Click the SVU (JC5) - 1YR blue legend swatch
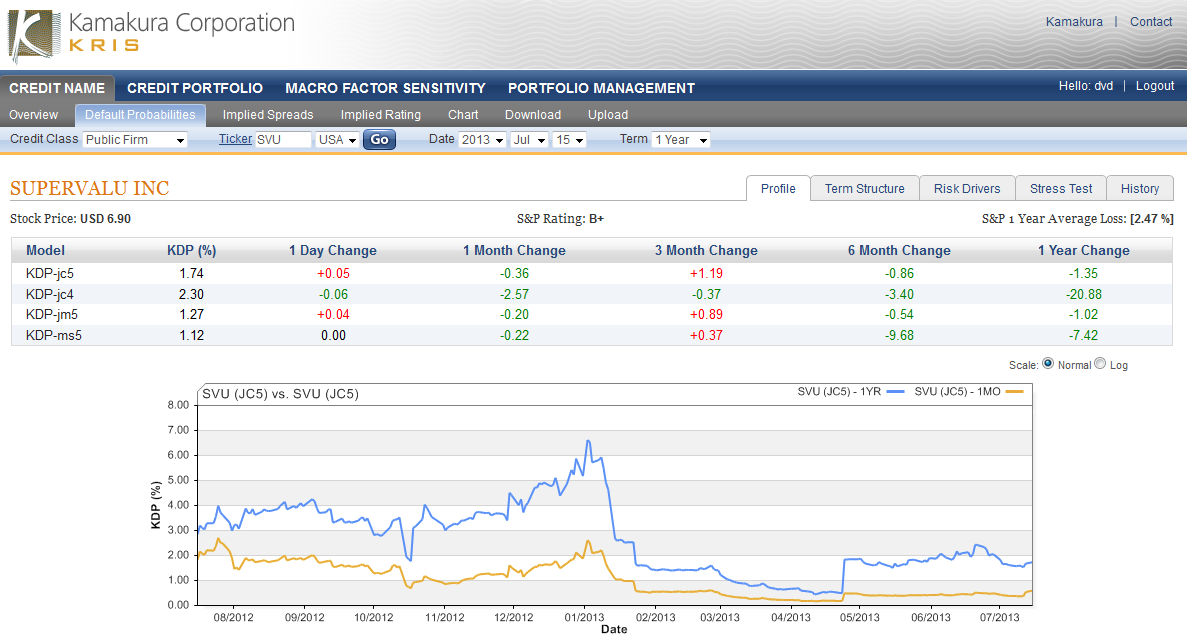This screenshot has width=1187, height=639. [x=896, y=391]
